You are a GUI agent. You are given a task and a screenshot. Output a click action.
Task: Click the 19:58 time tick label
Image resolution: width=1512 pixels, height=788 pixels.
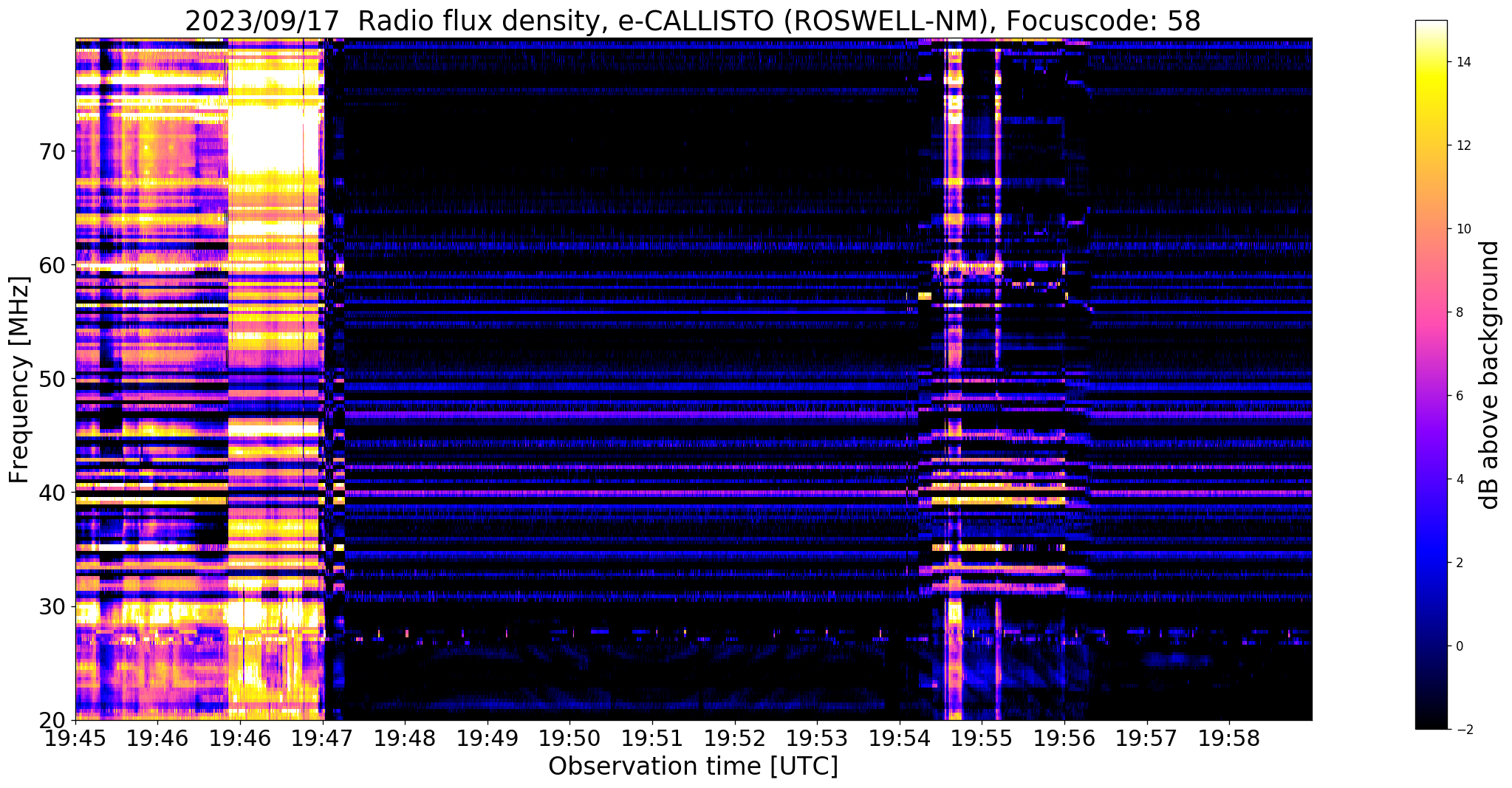point(1229,739)
